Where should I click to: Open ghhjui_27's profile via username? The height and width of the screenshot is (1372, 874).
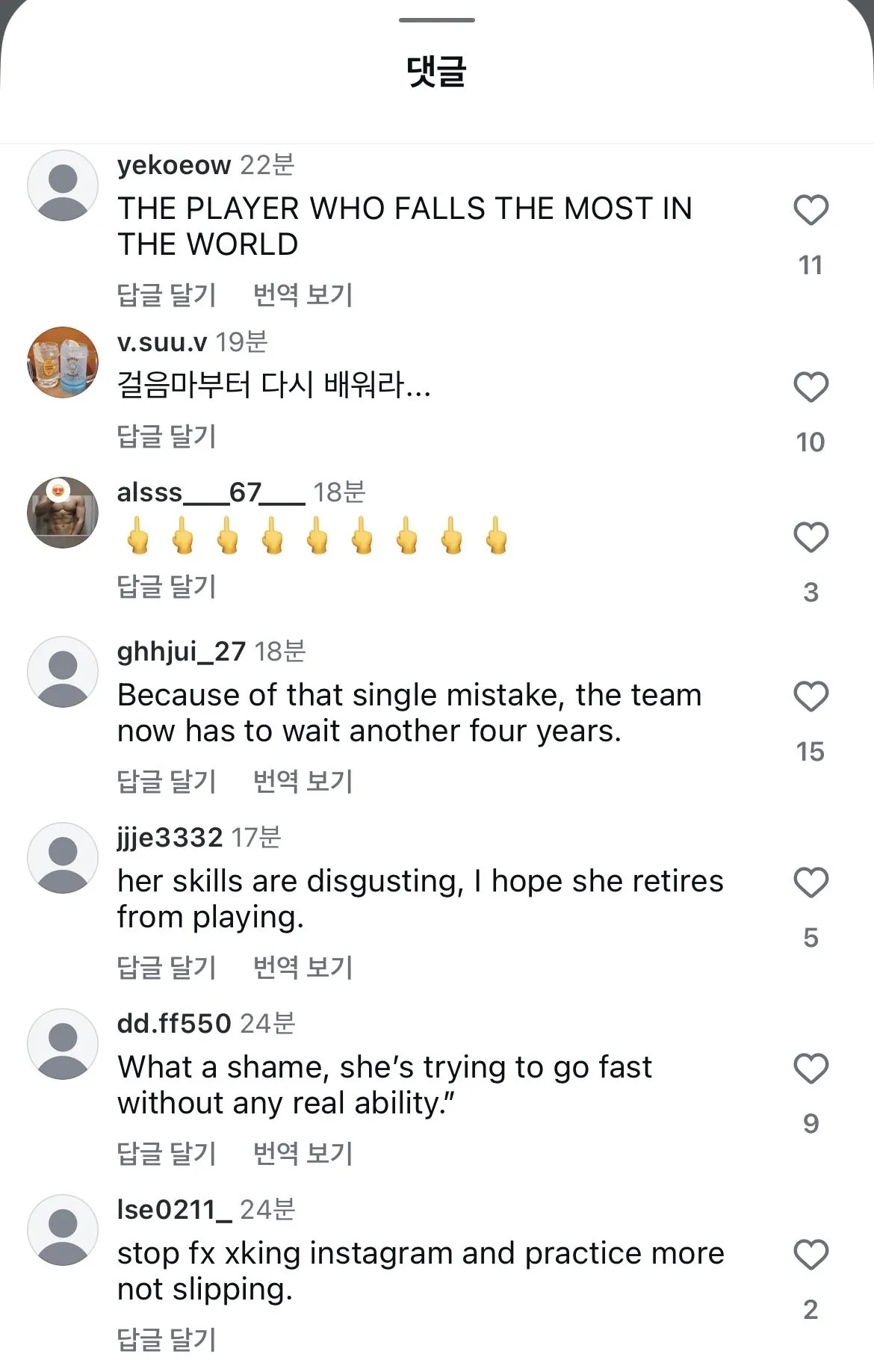(179, 651)
